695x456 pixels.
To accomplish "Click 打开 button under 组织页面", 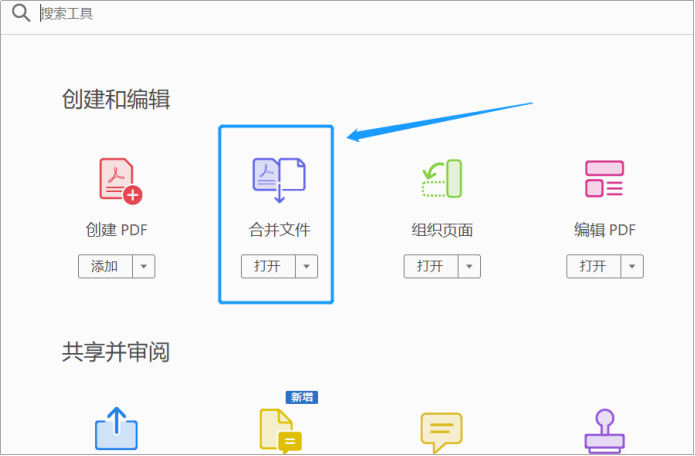I will [x=430, y=266].
